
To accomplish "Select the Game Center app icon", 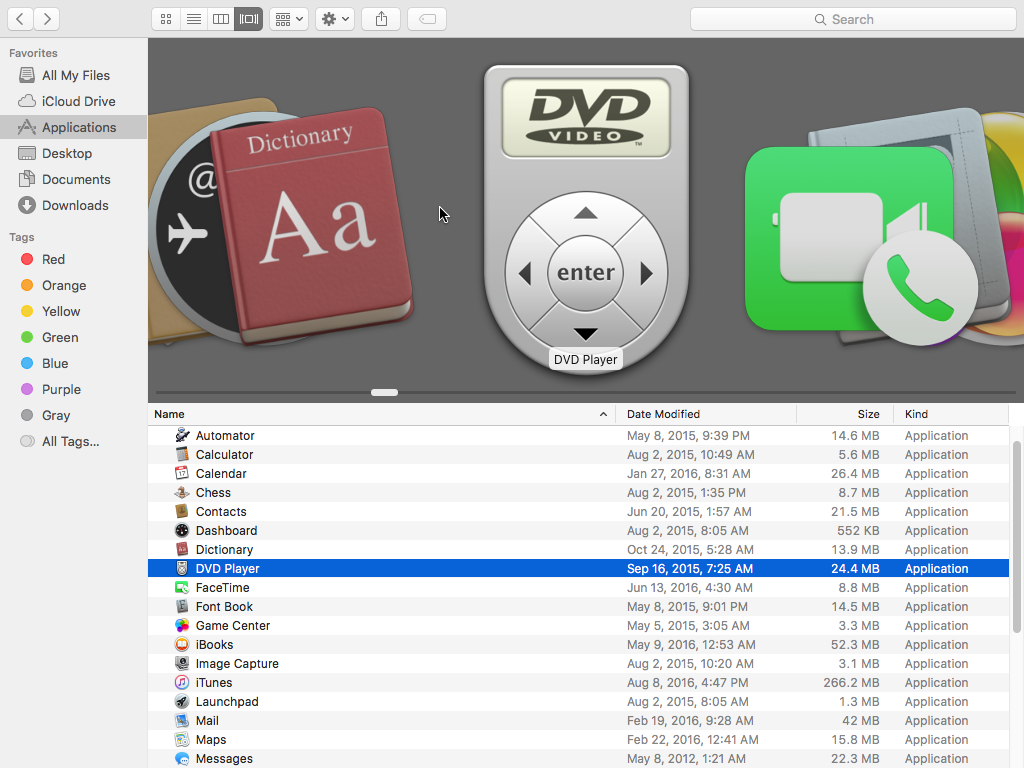I will click(182, 625).
